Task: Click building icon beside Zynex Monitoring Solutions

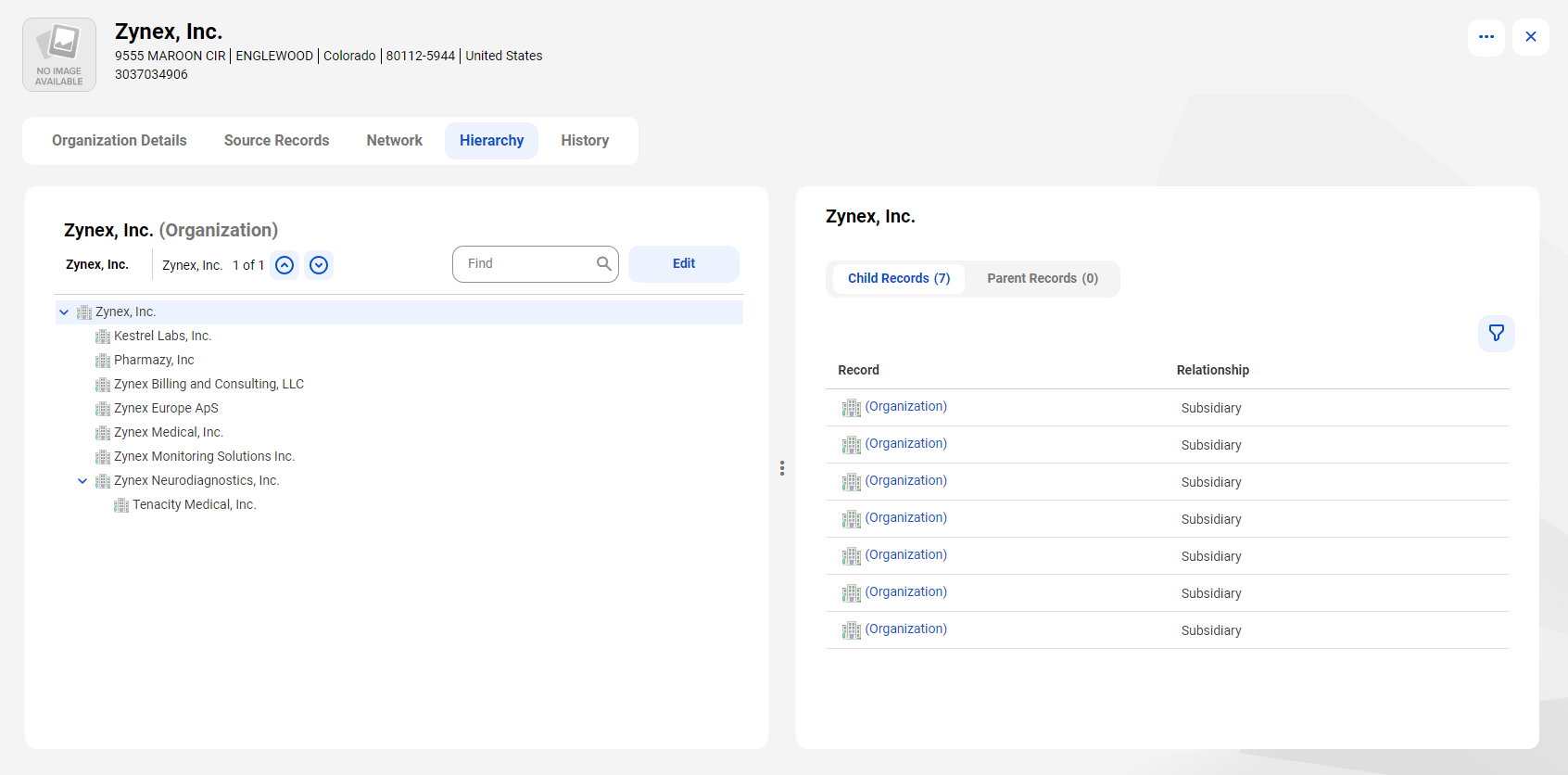Action: 103,457
